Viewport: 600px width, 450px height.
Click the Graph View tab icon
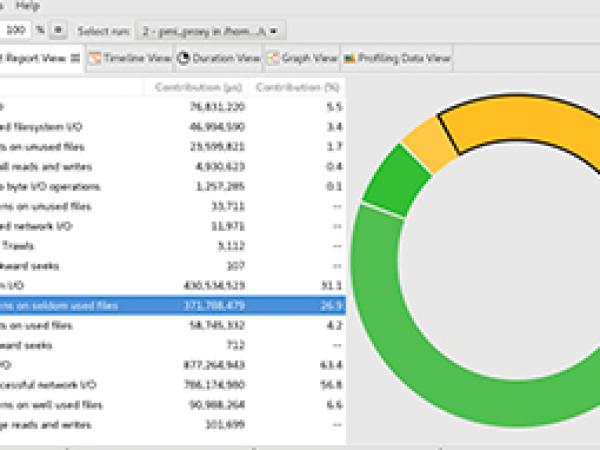(x=273, y=58)
